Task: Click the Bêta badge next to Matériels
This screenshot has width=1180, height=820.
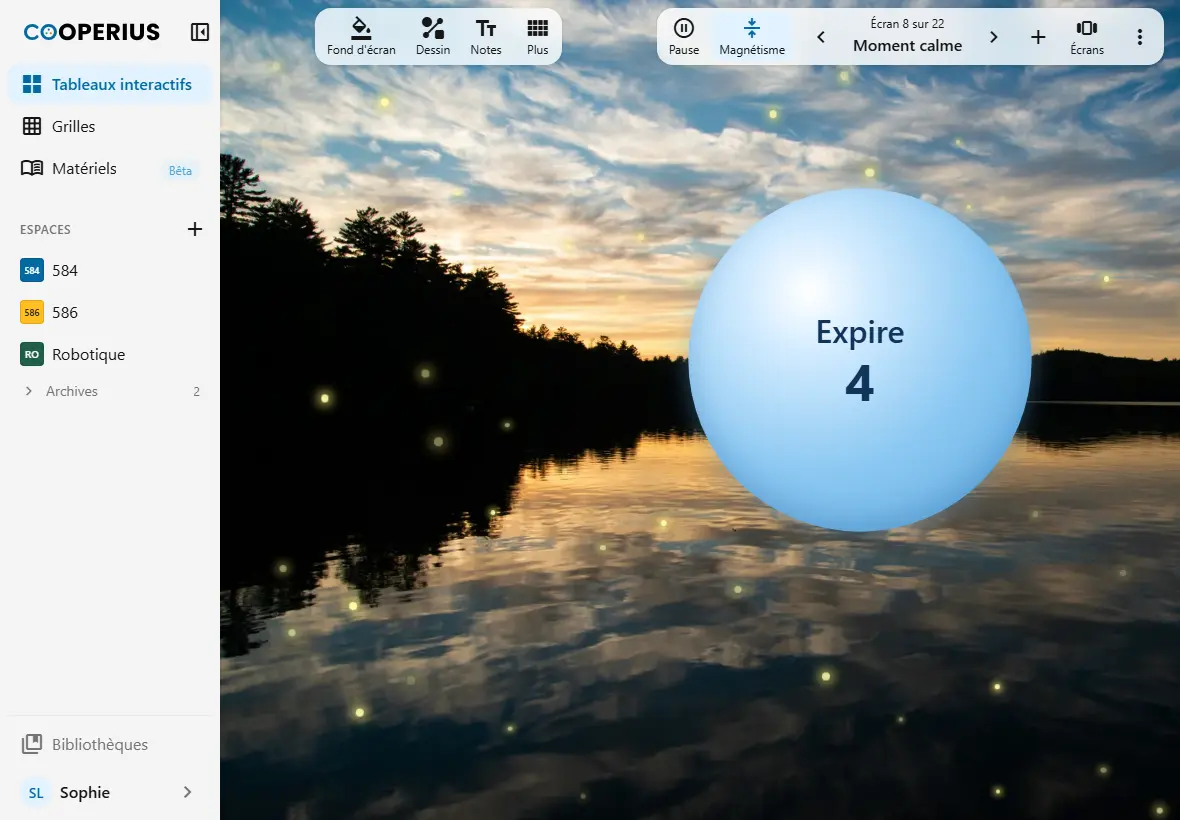Action: point(180,171)
